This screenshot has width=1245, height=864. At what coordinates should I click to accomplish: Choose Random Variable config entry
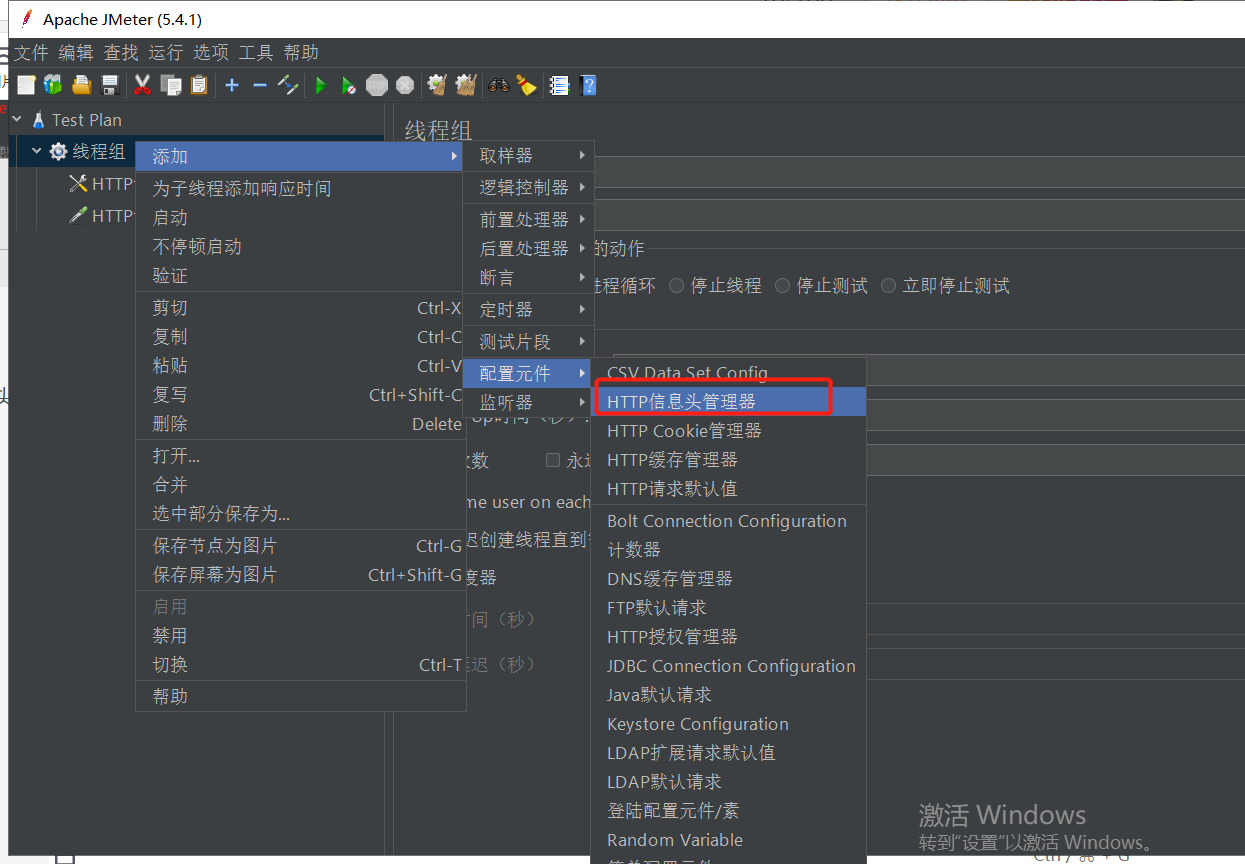(x=729, y=840)
